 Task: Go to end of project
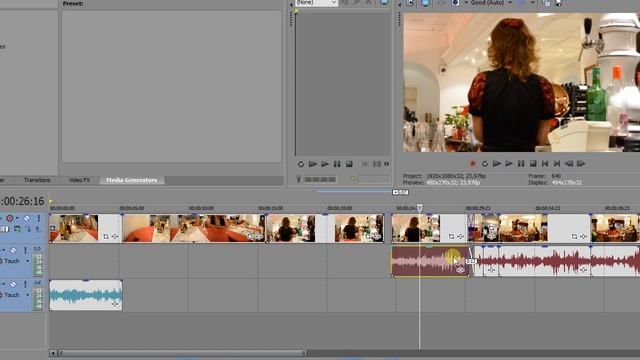[557, 164]
